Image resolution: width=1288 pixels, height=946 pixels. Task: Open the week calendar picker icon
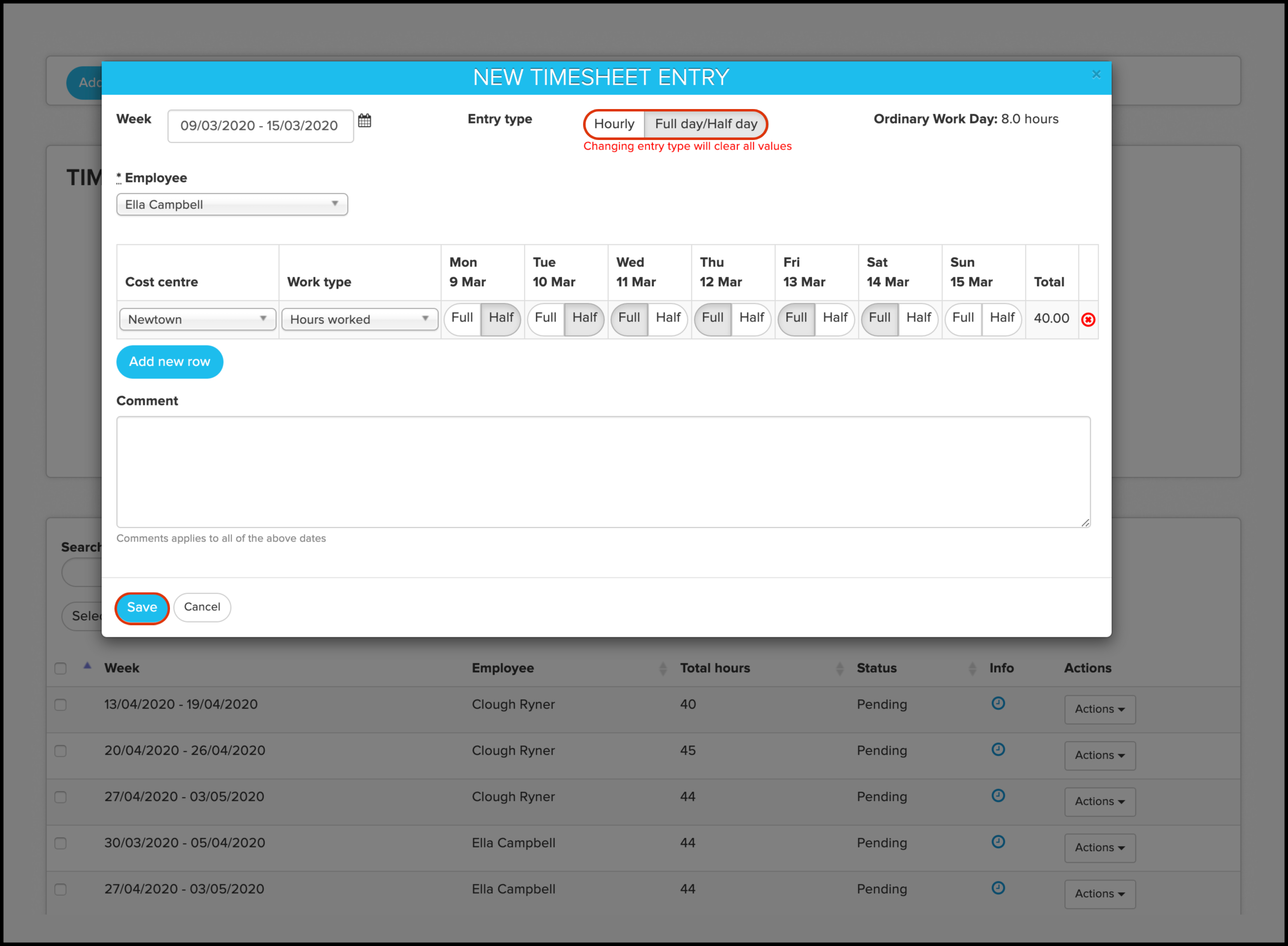[364, 121]
